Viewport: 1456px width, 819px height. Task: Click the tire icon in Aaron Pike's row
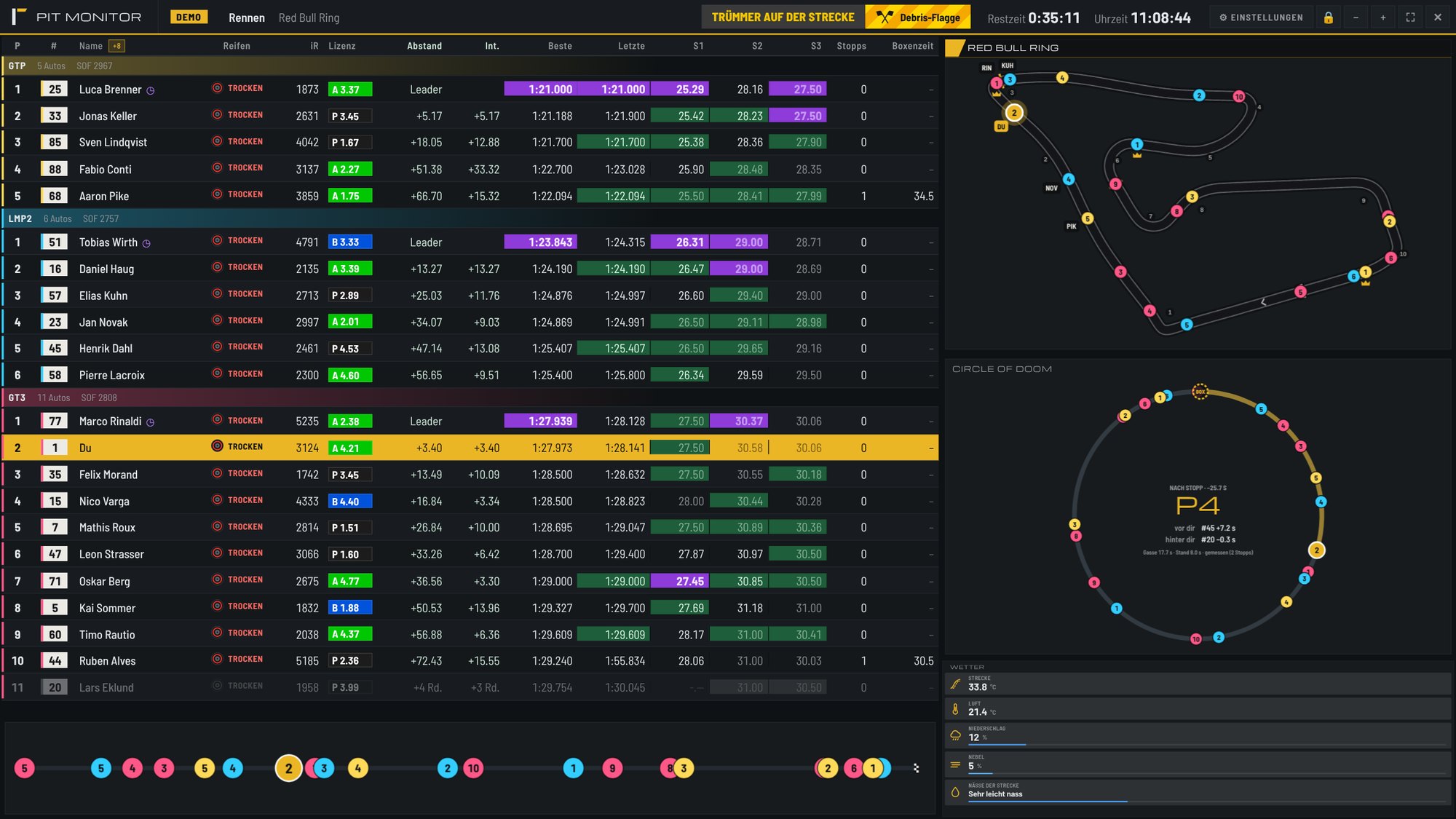[217, 194]
